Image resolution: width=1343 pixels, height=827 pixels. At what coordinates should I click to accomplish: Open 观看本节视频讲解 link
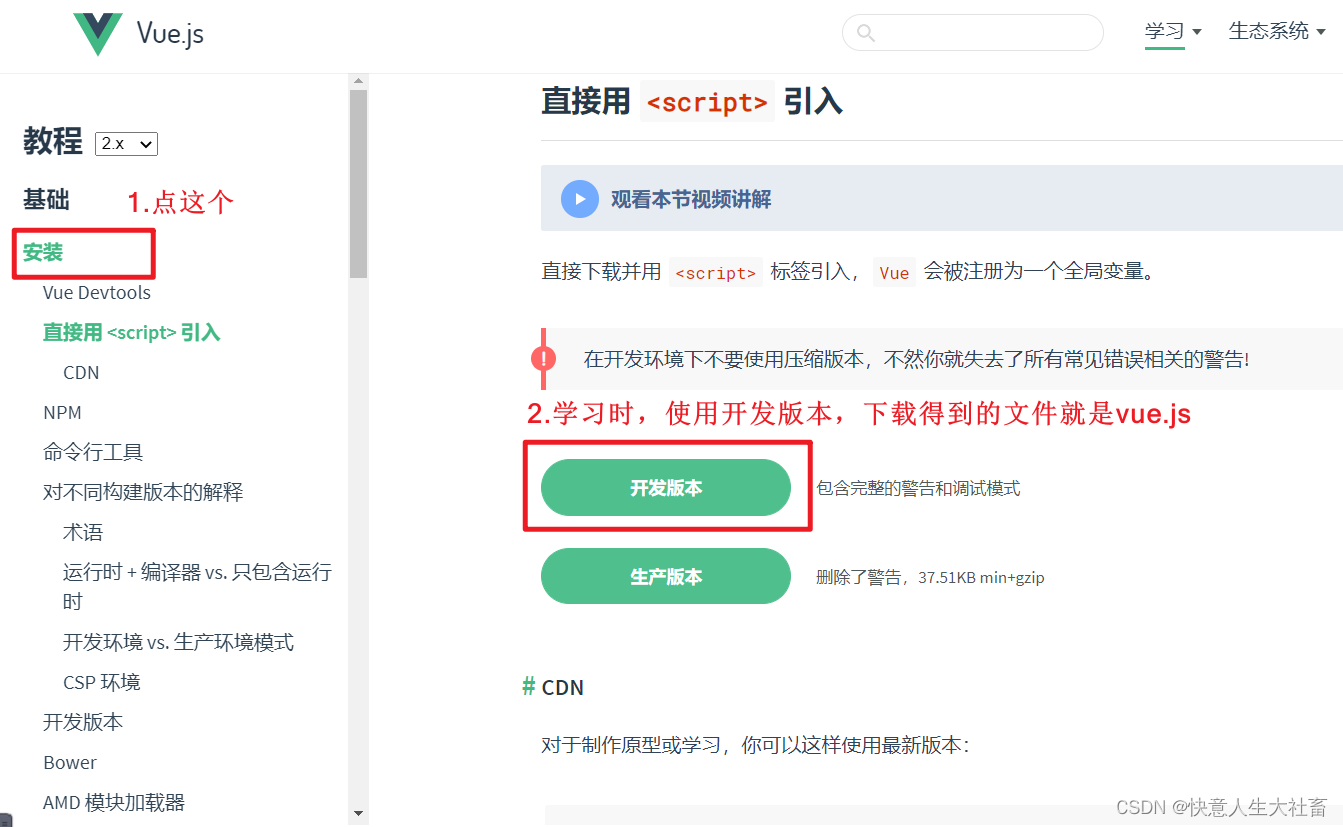tap(691, 199)
